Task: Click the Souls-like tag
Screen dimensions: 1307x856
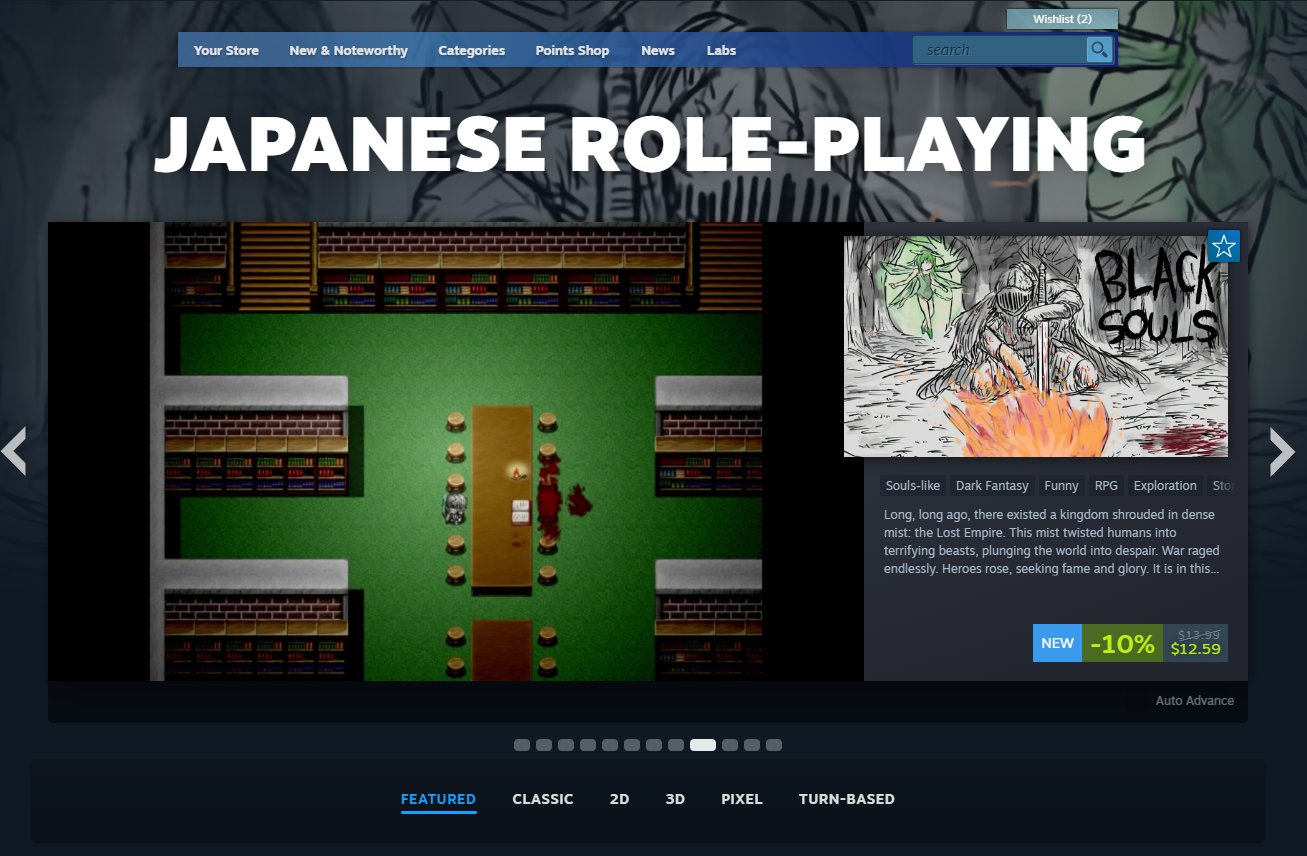Action: [x=913, y=486]
